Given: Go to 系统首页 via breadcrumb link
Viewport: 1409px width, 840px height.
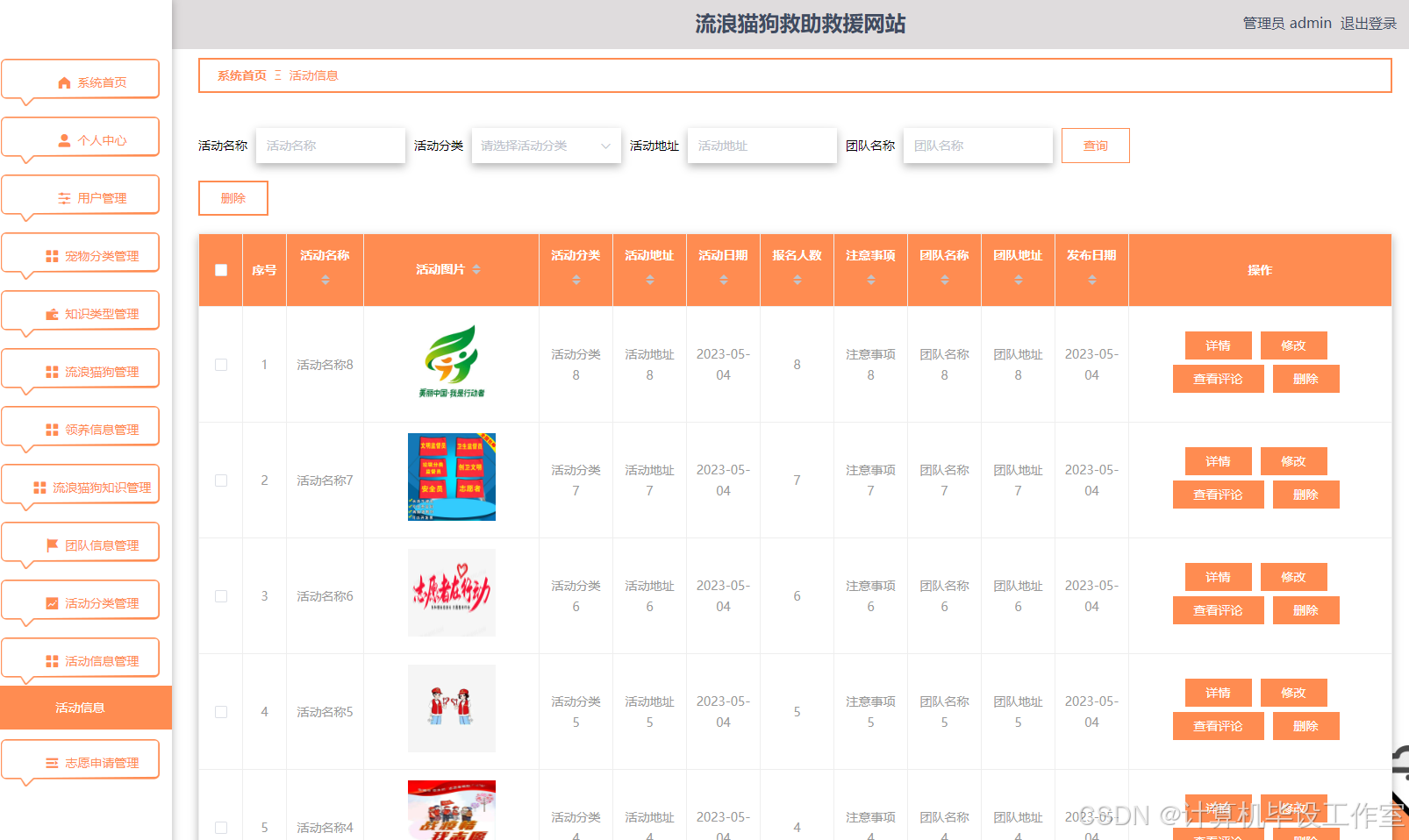Looking at the screenshot, I should (242, 75).
